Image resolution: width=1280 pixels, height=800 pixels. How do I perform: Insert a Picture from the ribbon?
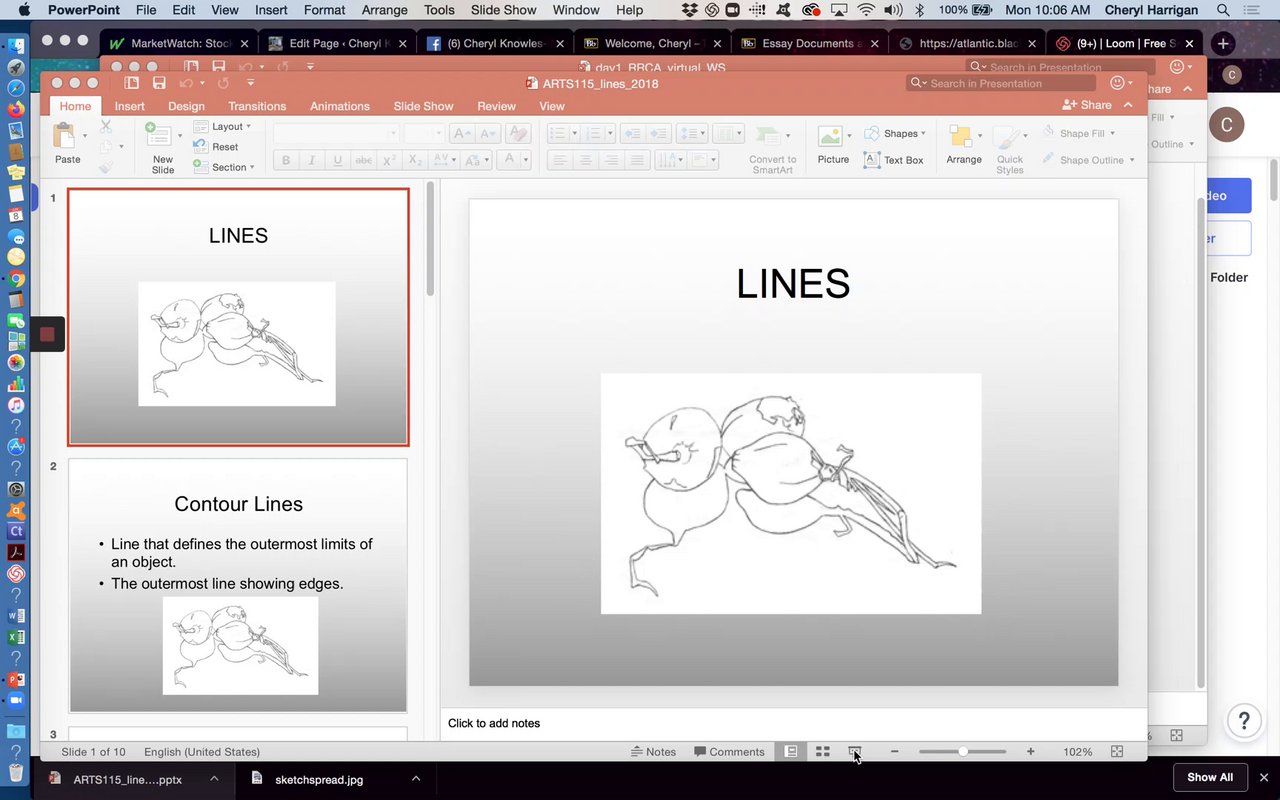click(x=832, y=145)
